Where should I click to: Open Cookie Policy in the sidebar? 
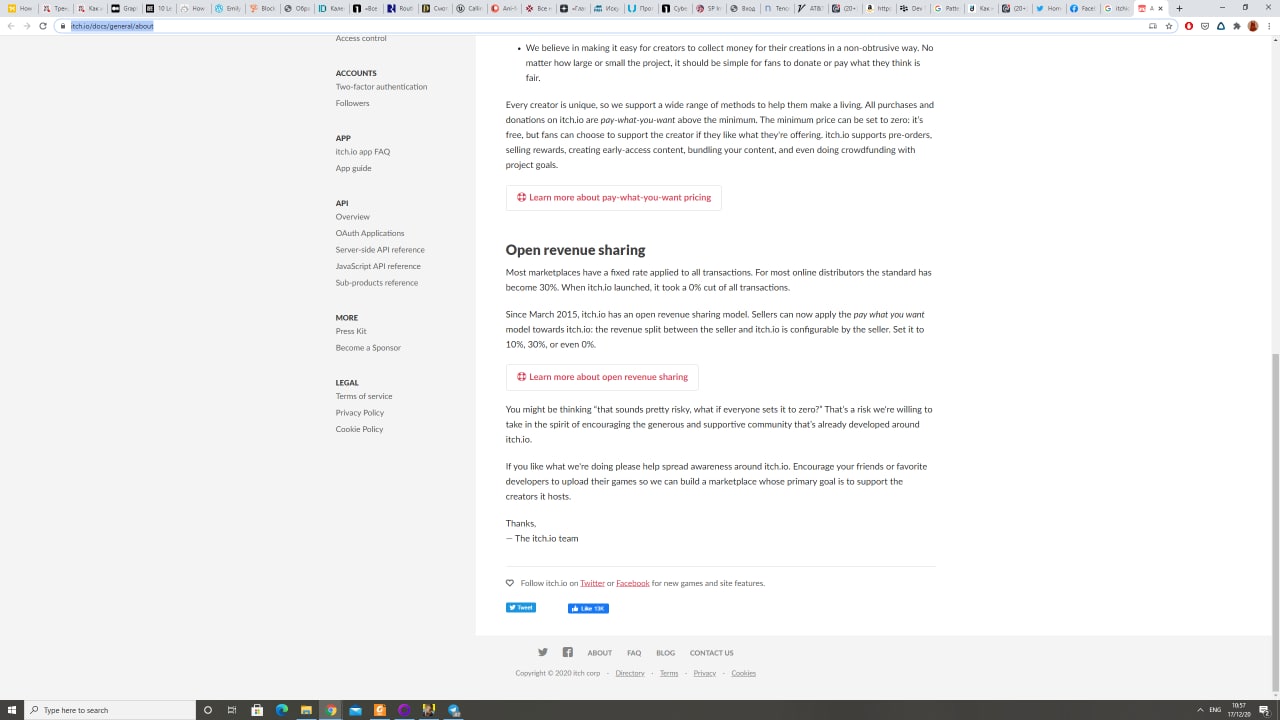pyautogui.click(x=359, y=429)
